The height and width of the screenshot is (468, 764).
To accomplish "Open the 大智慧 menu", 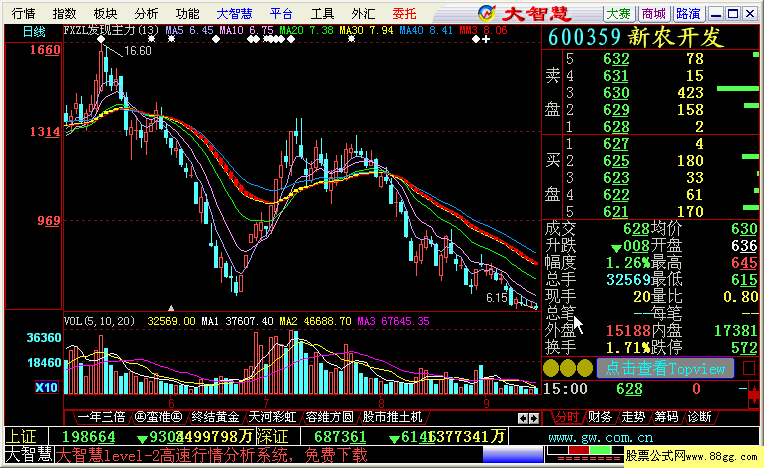I will 234,14.
